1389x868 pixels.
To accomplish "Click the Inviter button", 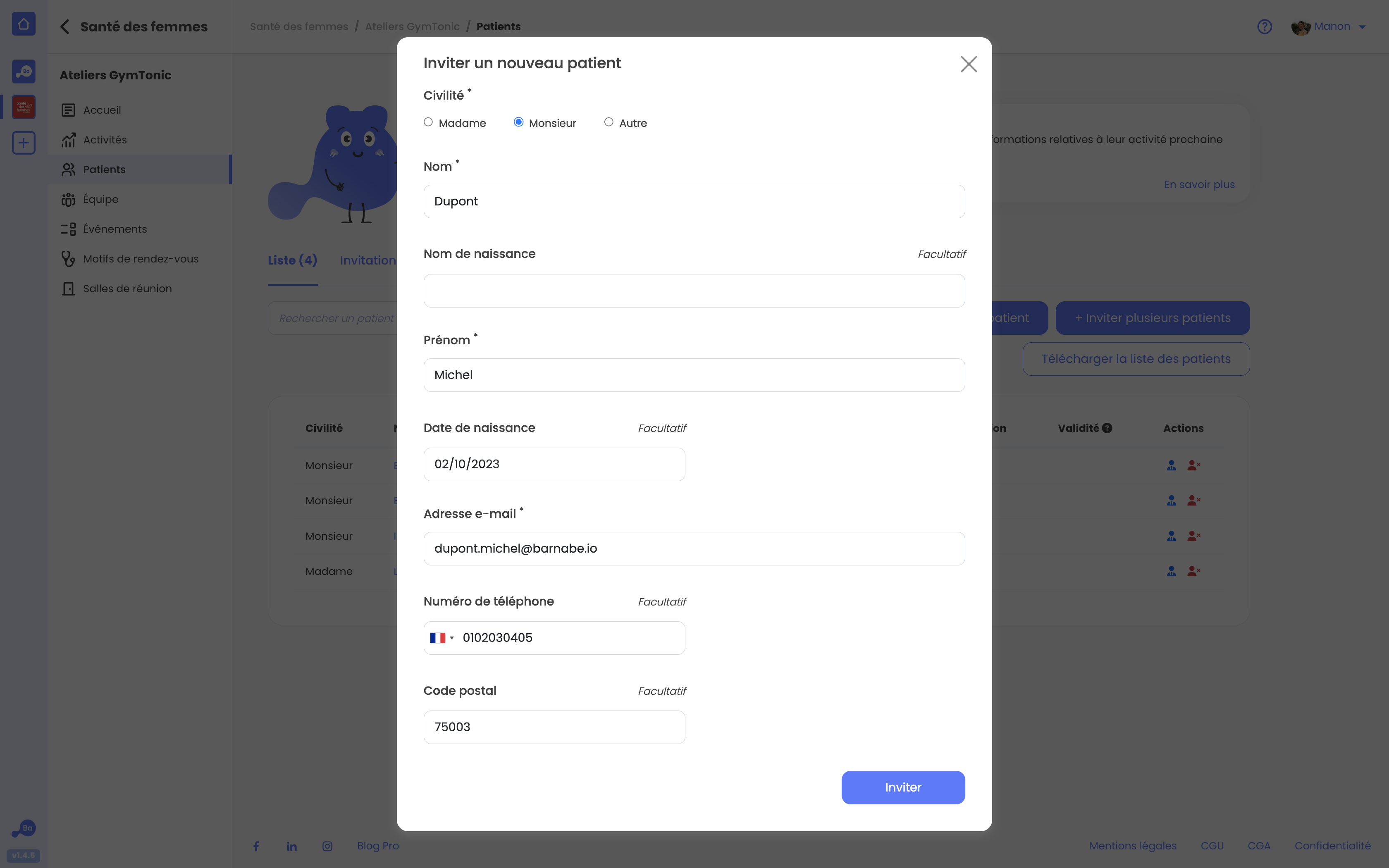I will 903,787.
